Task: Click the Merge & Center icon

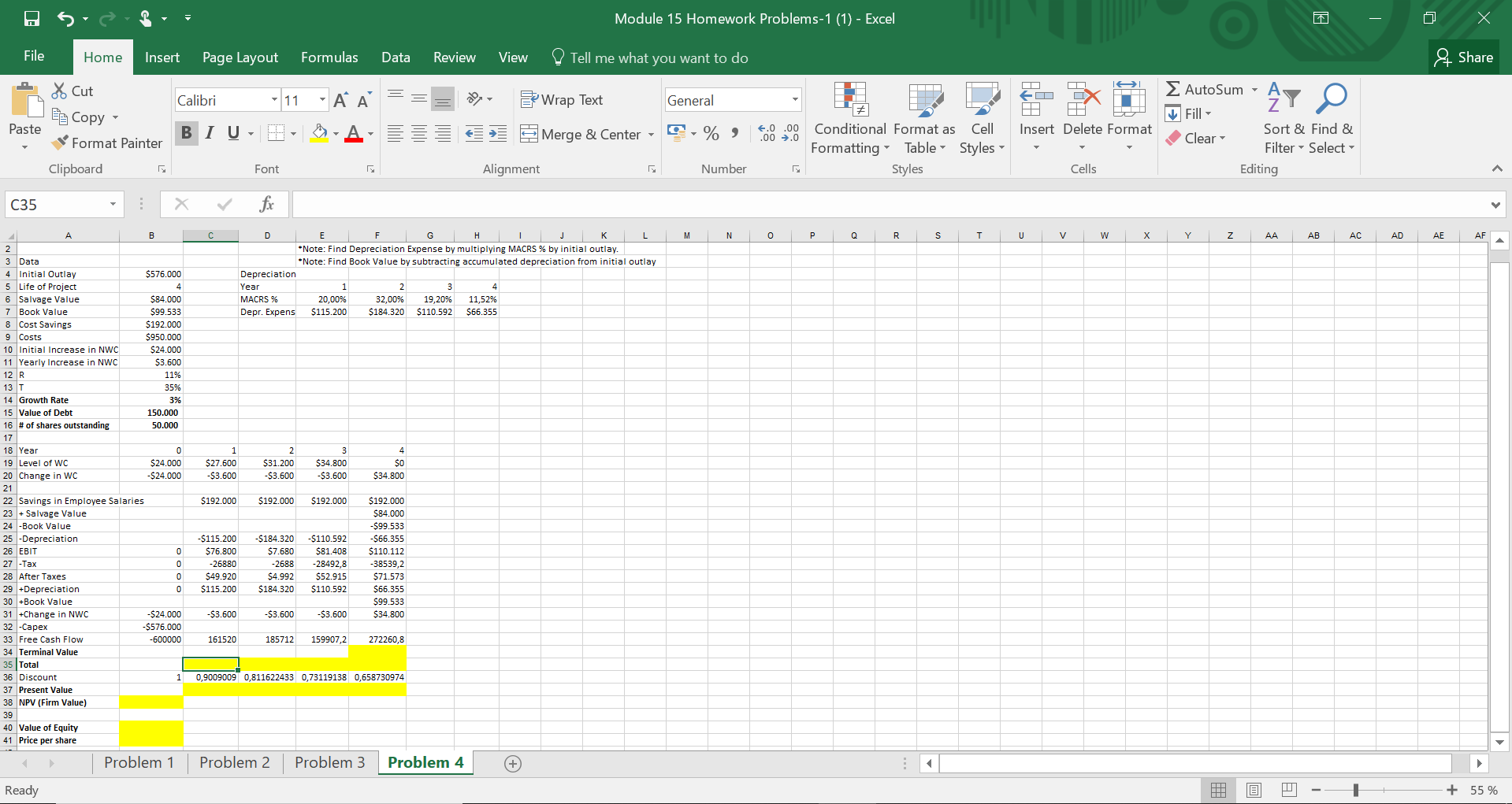Action: coord(529,134)
